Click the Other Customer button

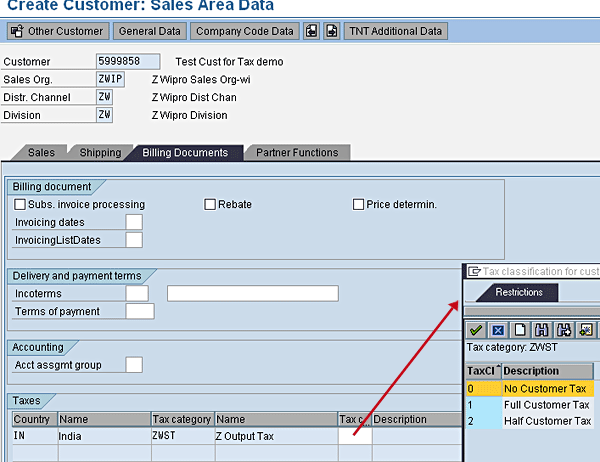point(57,31)
